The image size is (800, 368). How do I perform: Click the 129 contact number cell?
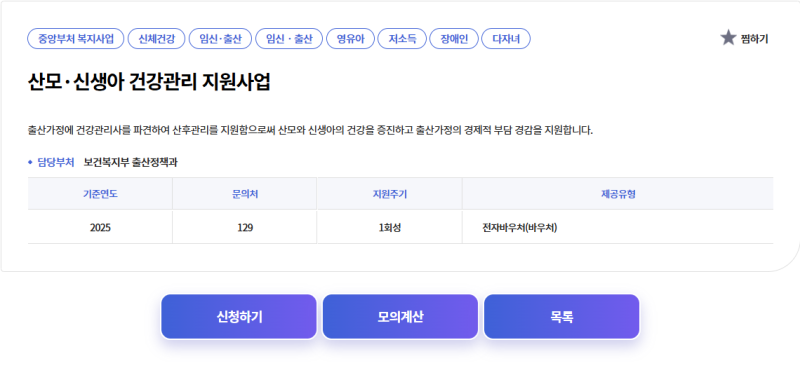point(245,228)
